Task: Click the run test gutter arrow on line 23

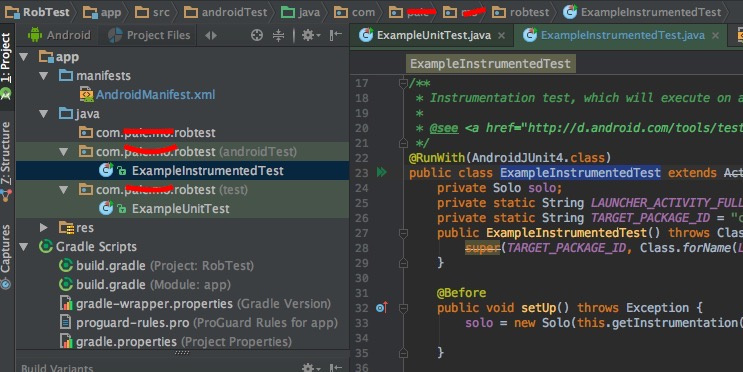Action: pos(381,172)
